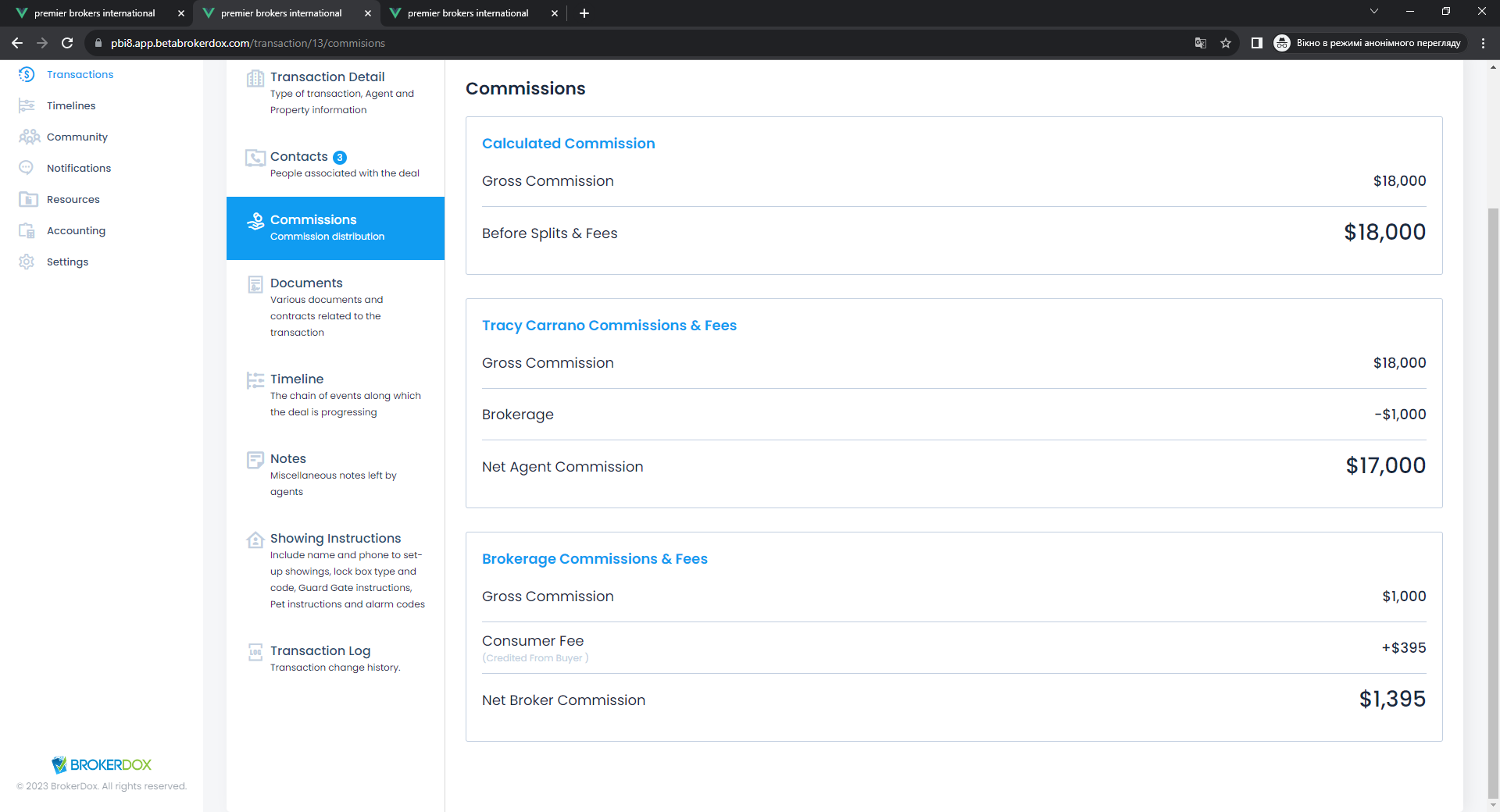Open the Contacts section

pyautogui.click(x=335, y=165)
